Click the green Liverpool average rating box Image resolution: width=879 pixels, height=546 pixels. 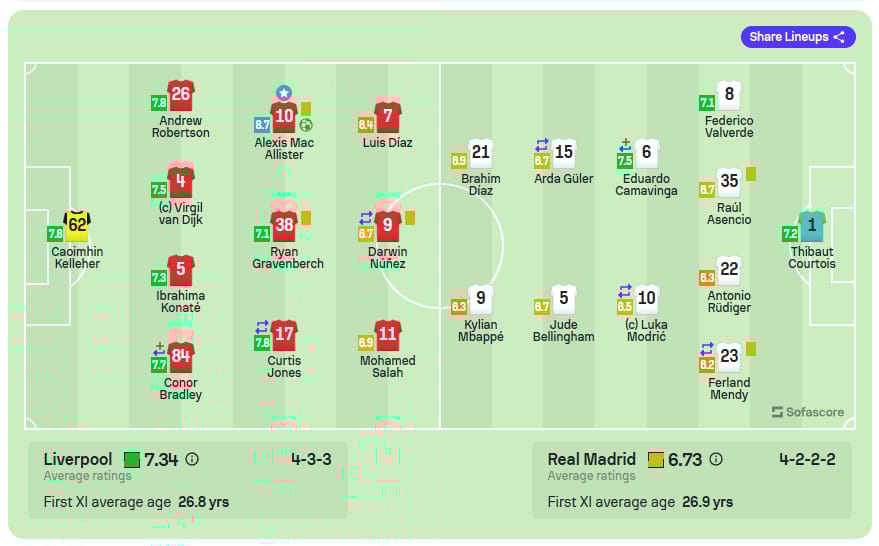click(132, 460)
